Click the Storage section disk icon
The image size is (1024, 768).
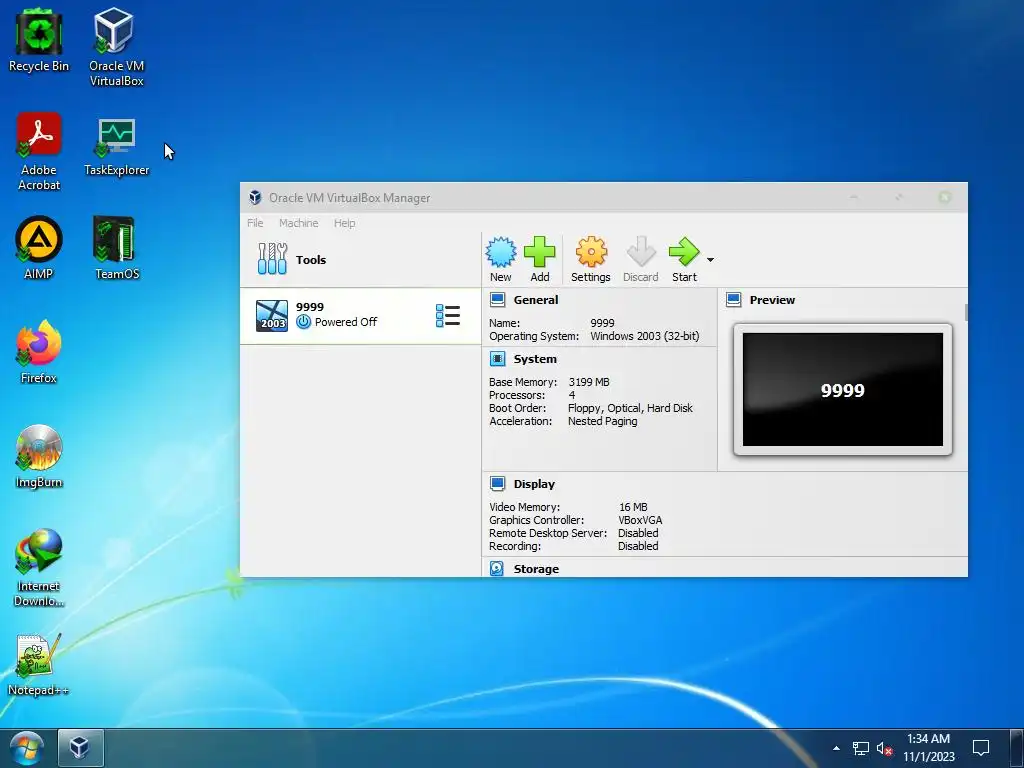[x=497, y=569]
